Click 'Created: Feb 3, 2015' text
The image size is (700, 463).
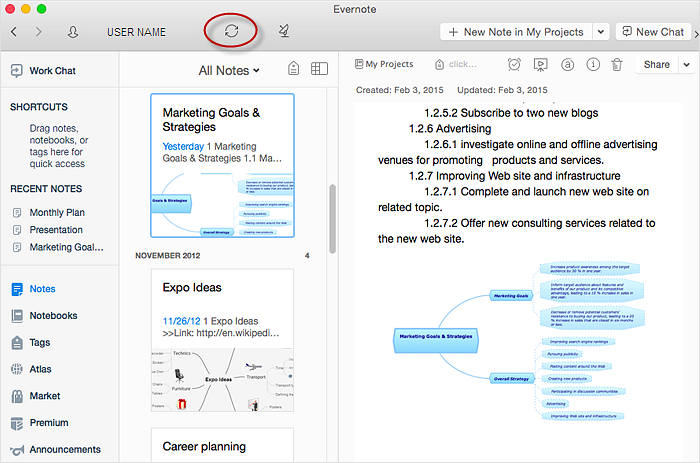[x=400, y=90]
